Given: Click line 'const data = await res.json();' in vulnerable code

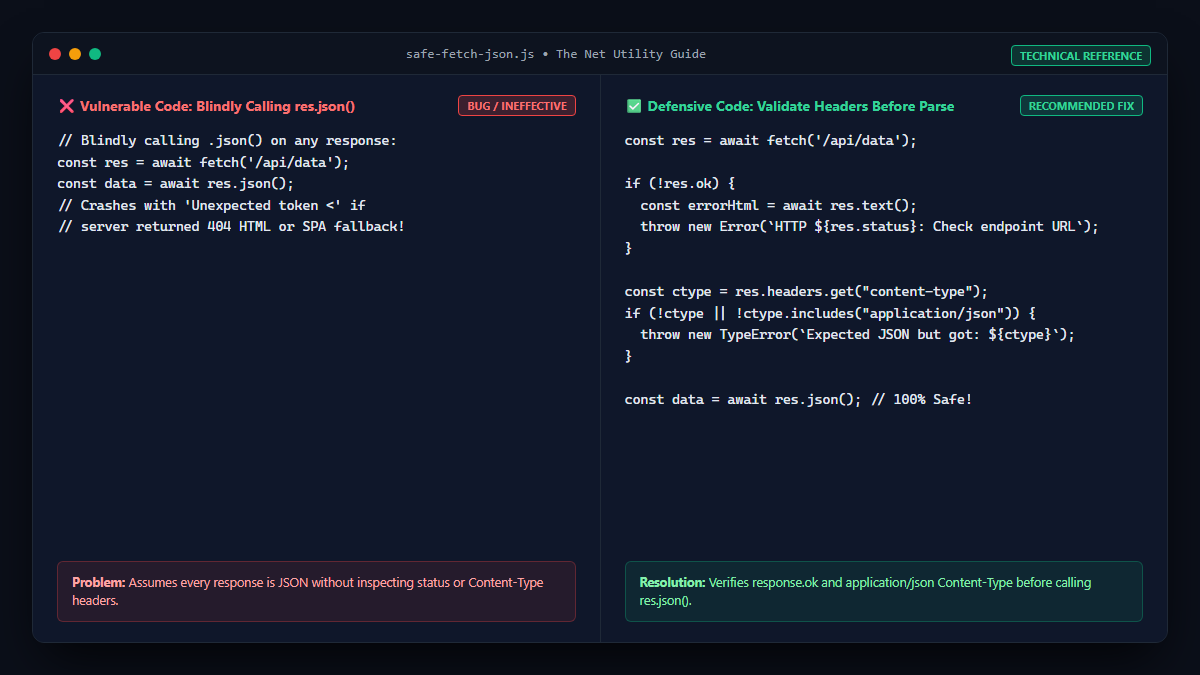Looking at the screenshot, I should click(176, 184).
